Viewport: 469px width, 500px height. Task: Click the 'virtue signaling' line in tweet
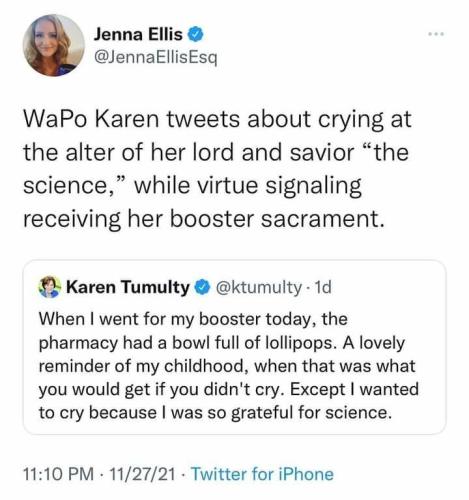pos(192,186)
